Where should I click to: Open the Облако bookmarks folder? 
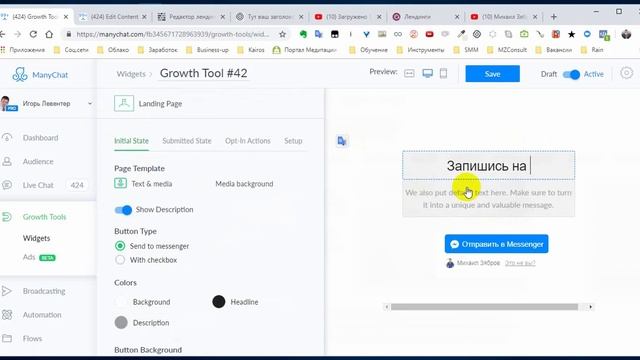pyautogui.click(x=113, y=50)
